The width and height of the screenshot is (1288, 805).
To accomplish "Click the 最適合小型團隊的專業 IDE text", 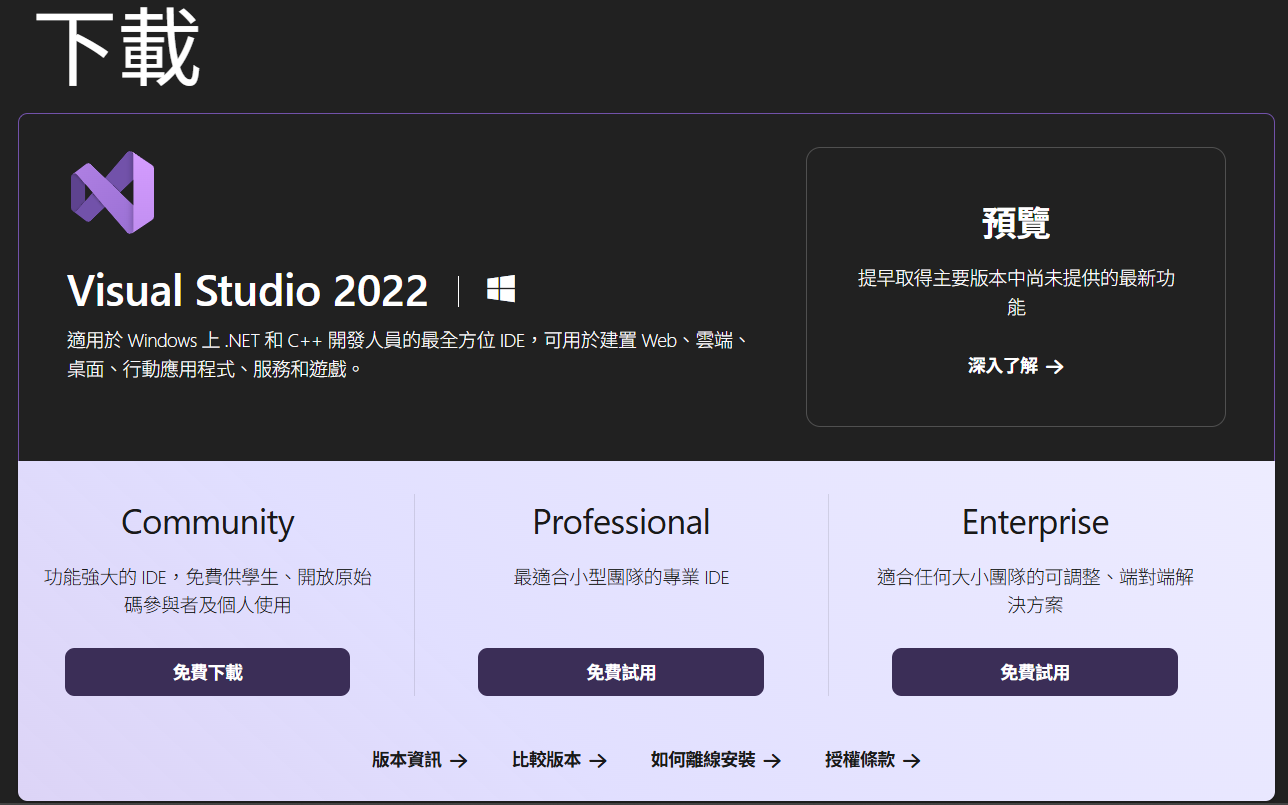I will (622, 577).
